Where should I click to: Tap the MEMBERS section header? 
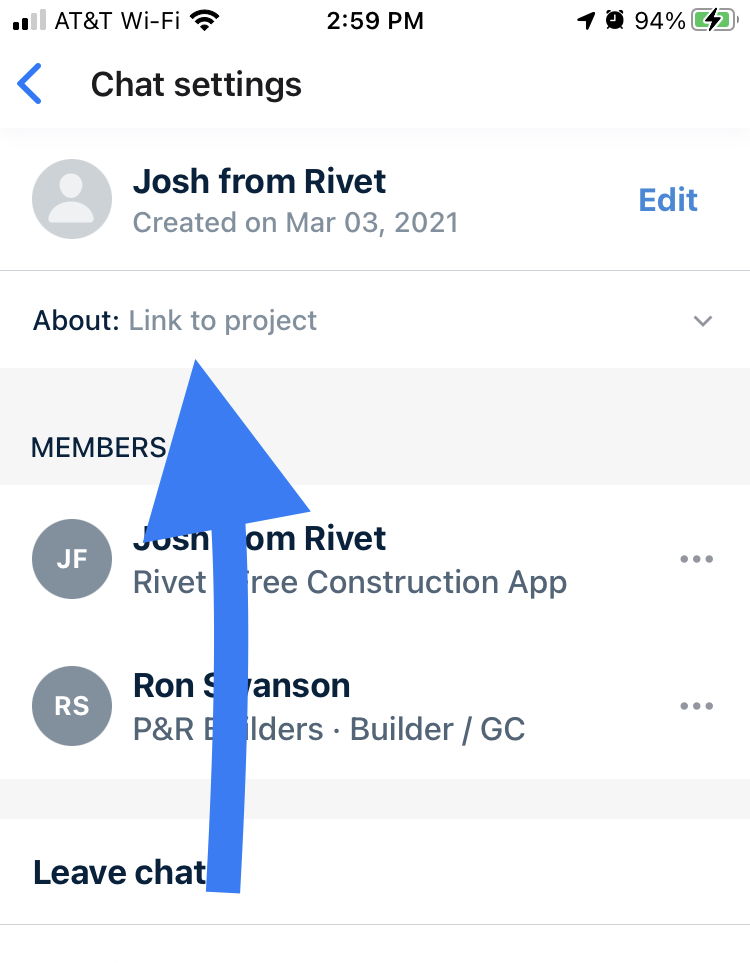coord(98,447)
